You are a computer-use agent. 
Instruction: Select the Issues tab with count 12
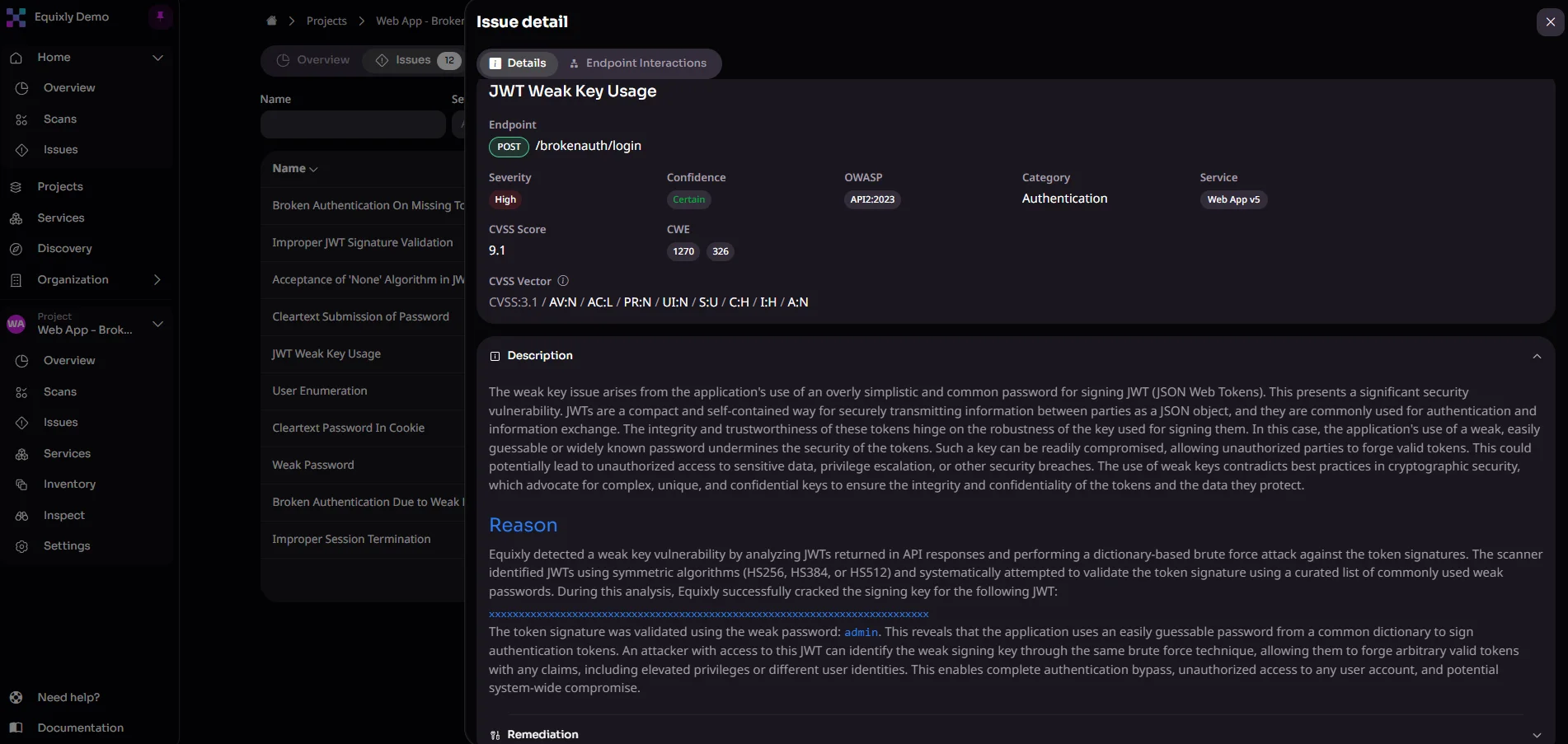(415, 60)
